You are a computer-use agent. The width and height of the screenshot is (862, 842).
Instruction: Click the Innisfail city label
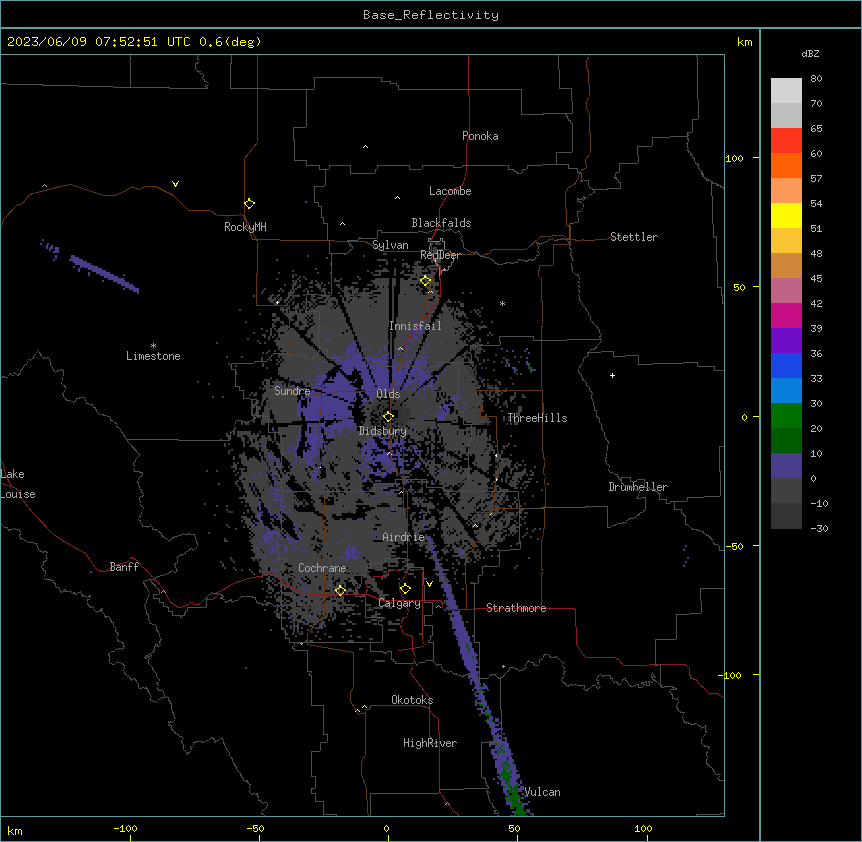[415, 326]
